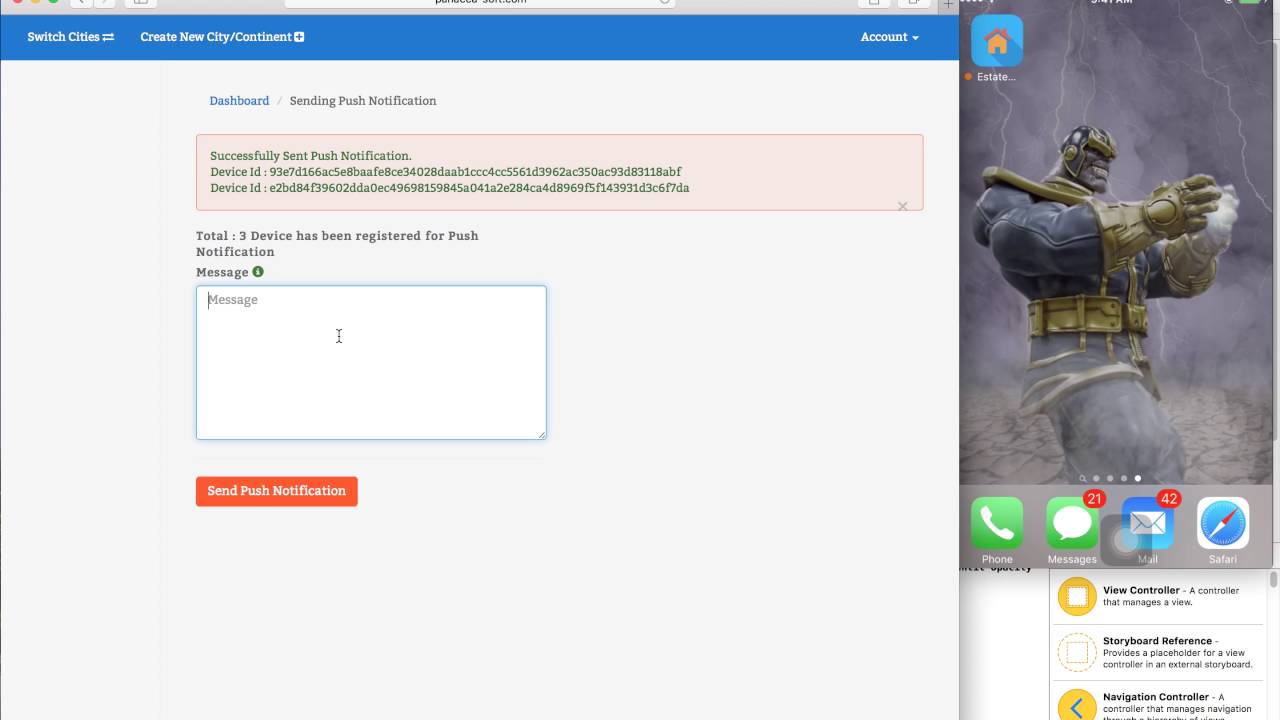Open the Phone app in simulator dock
1280x720 pixels.
[x=997, y=523]
